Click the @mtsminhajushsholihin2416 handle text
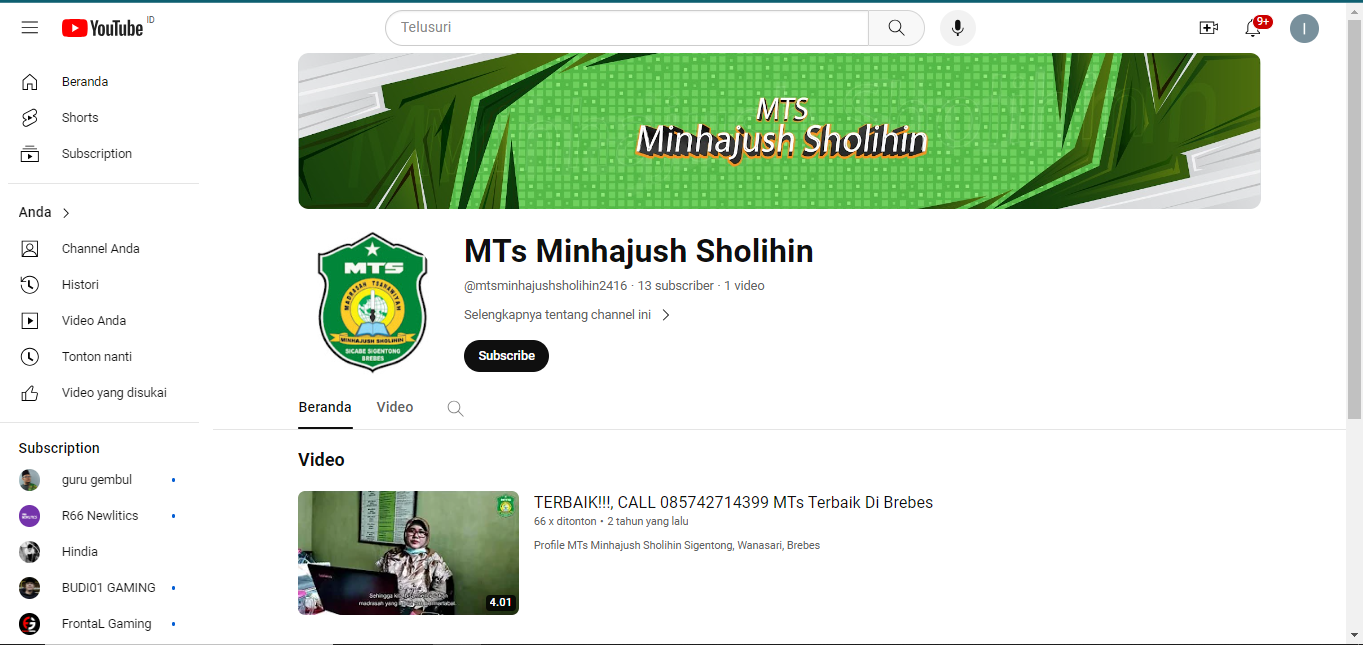The width and height of the screenshot is (1363, 645). (545, 286)
